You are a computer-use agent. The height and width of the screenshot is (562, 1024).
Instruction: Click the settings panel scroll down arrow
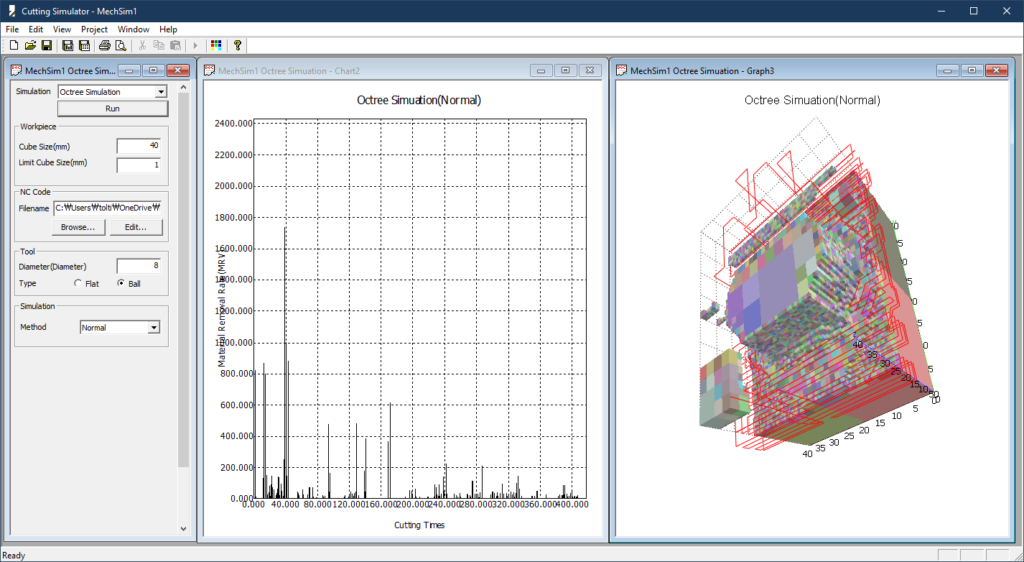[183, 528]
